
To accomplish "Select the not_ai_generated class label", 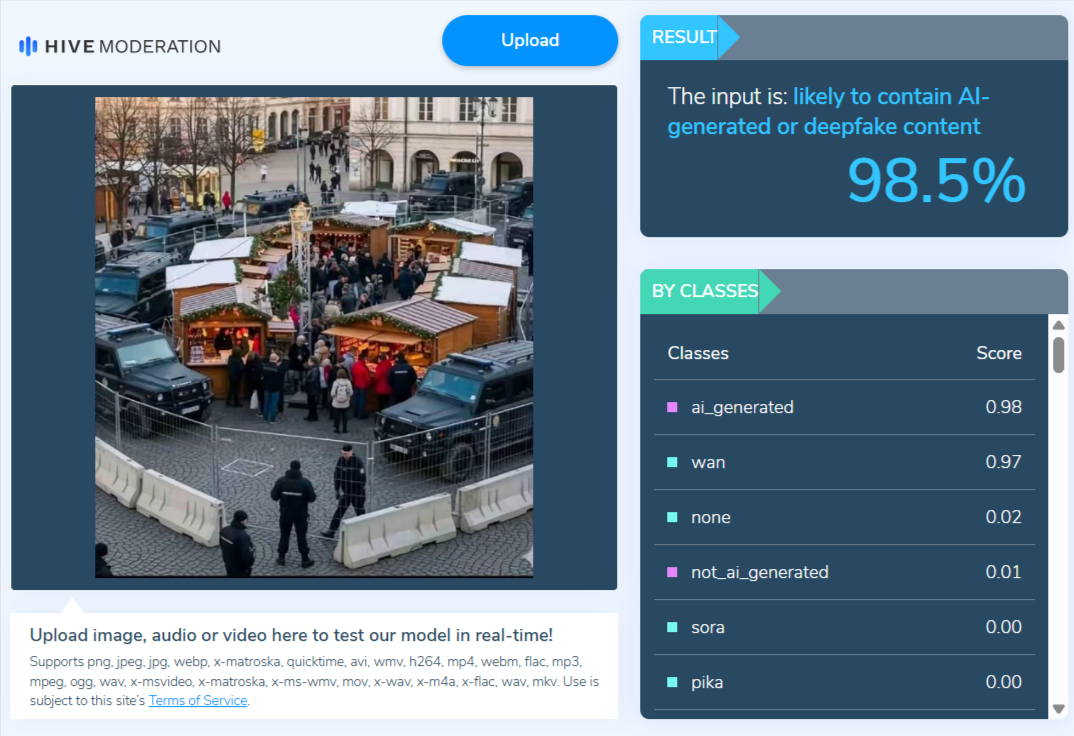I will pos(760,572).
